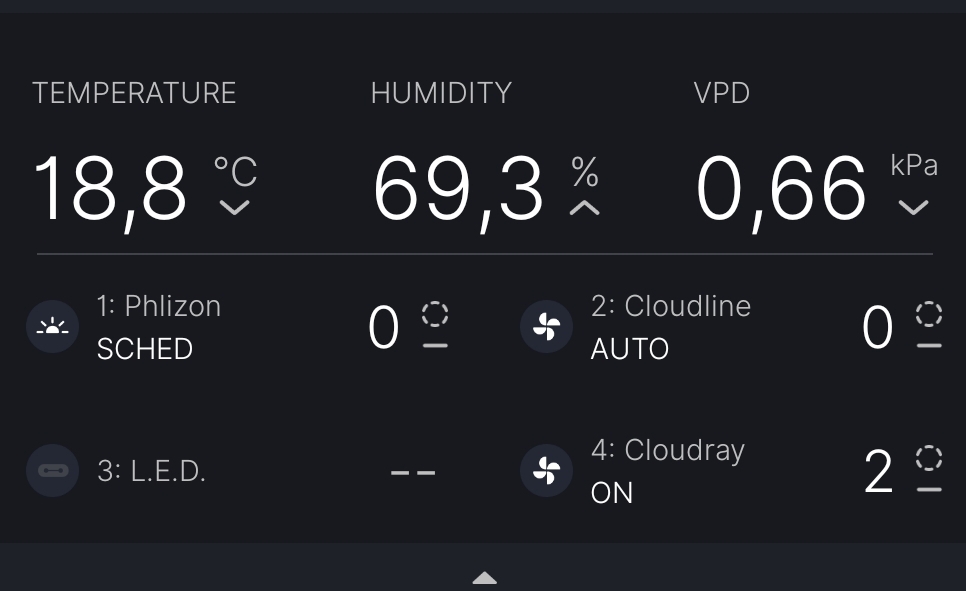
Task: Click dashed circle indicator beside Cloudray level
Action: tap(929, 459)
